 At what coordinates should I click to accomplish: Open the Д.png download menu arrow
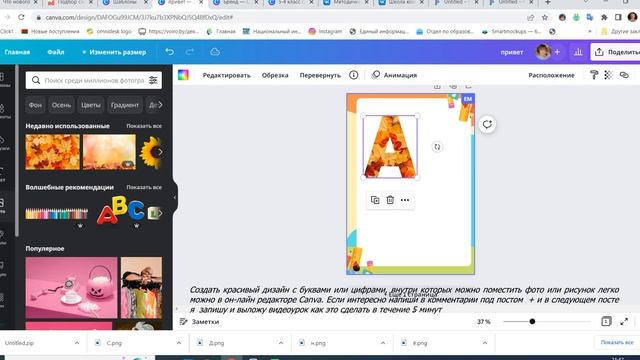[281, 343]
